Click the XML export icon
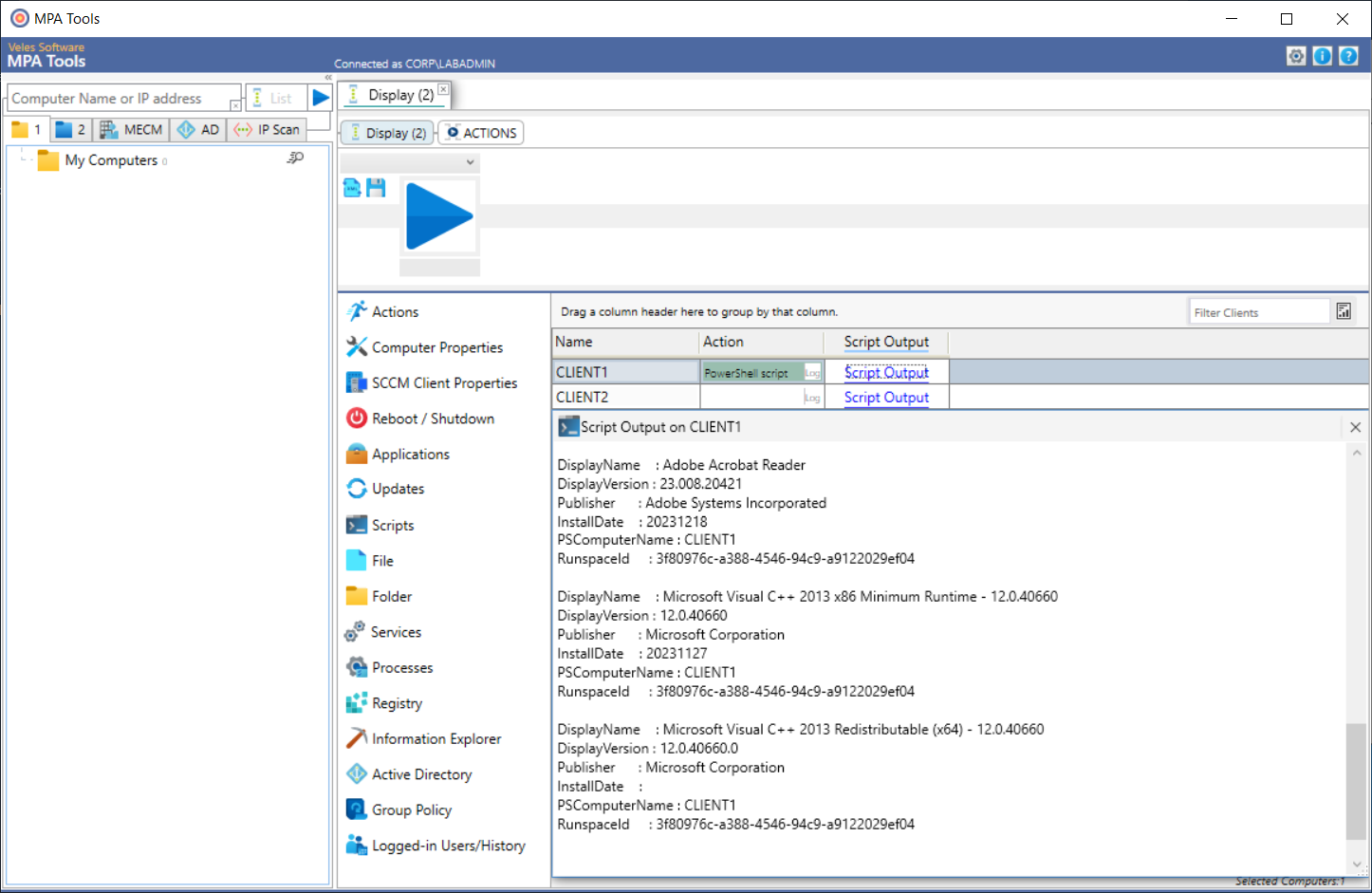The width and height of the screenshot is (1372, 893). tap(352, 188)
